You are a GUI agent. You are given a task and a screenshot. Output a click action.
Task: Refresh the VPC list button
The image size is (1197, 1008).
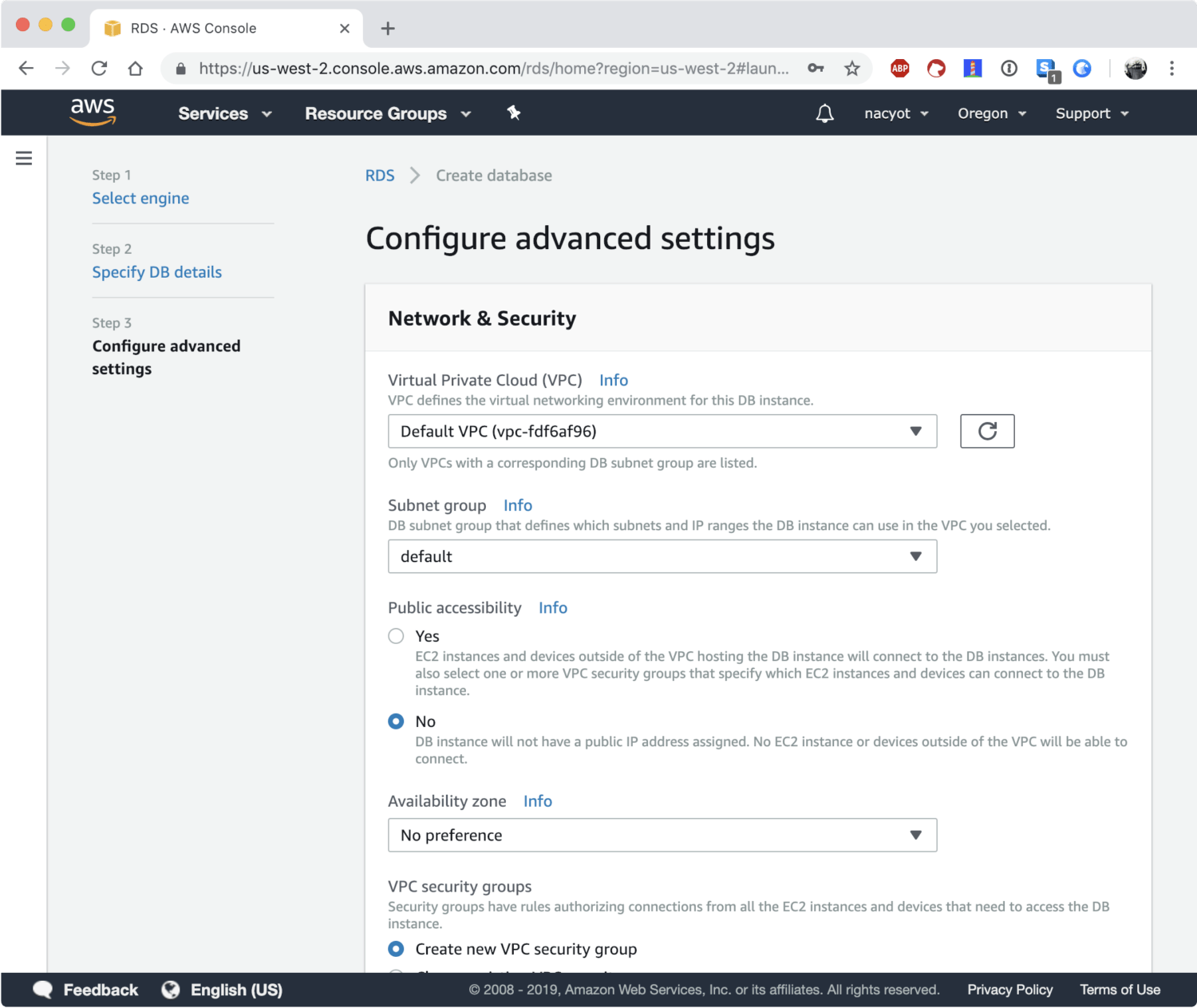coord(987,431)
